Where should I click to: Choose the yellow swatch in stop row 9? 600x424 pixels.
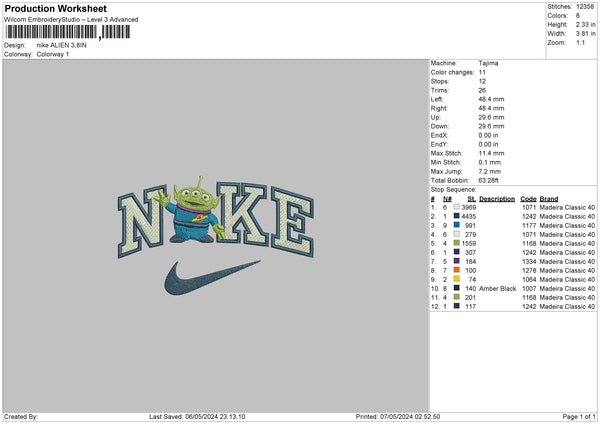coord(457,279)
